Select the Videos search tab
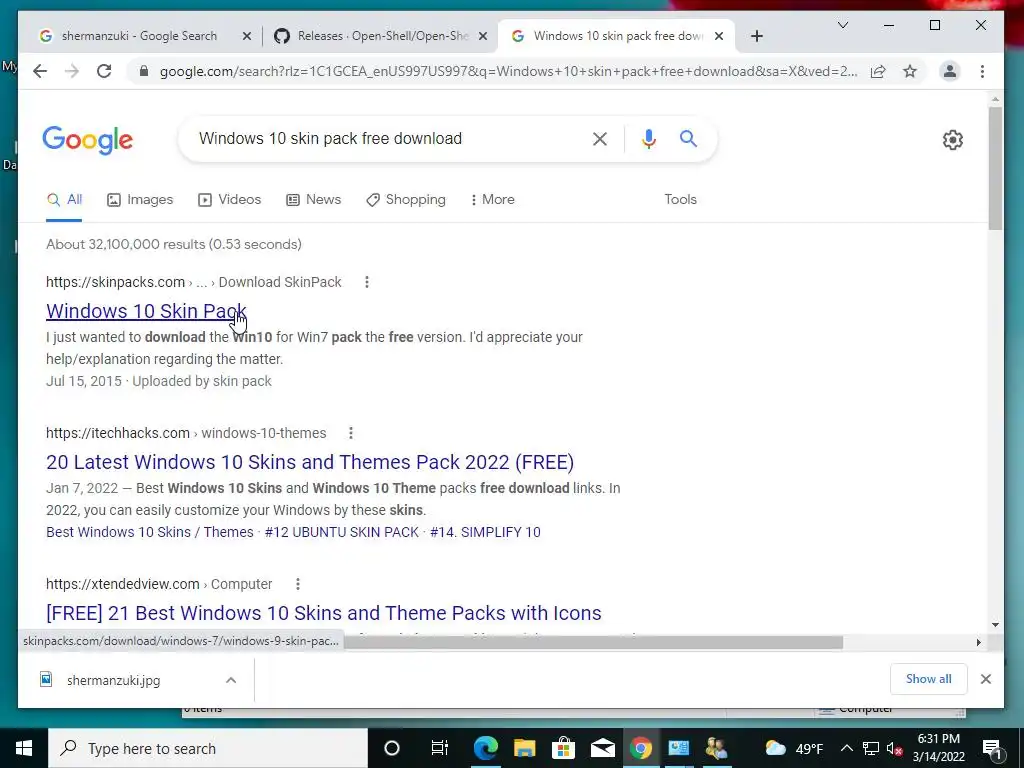Image resolution: width=1024 pixels, height=768 pixels. pos(229,200)
